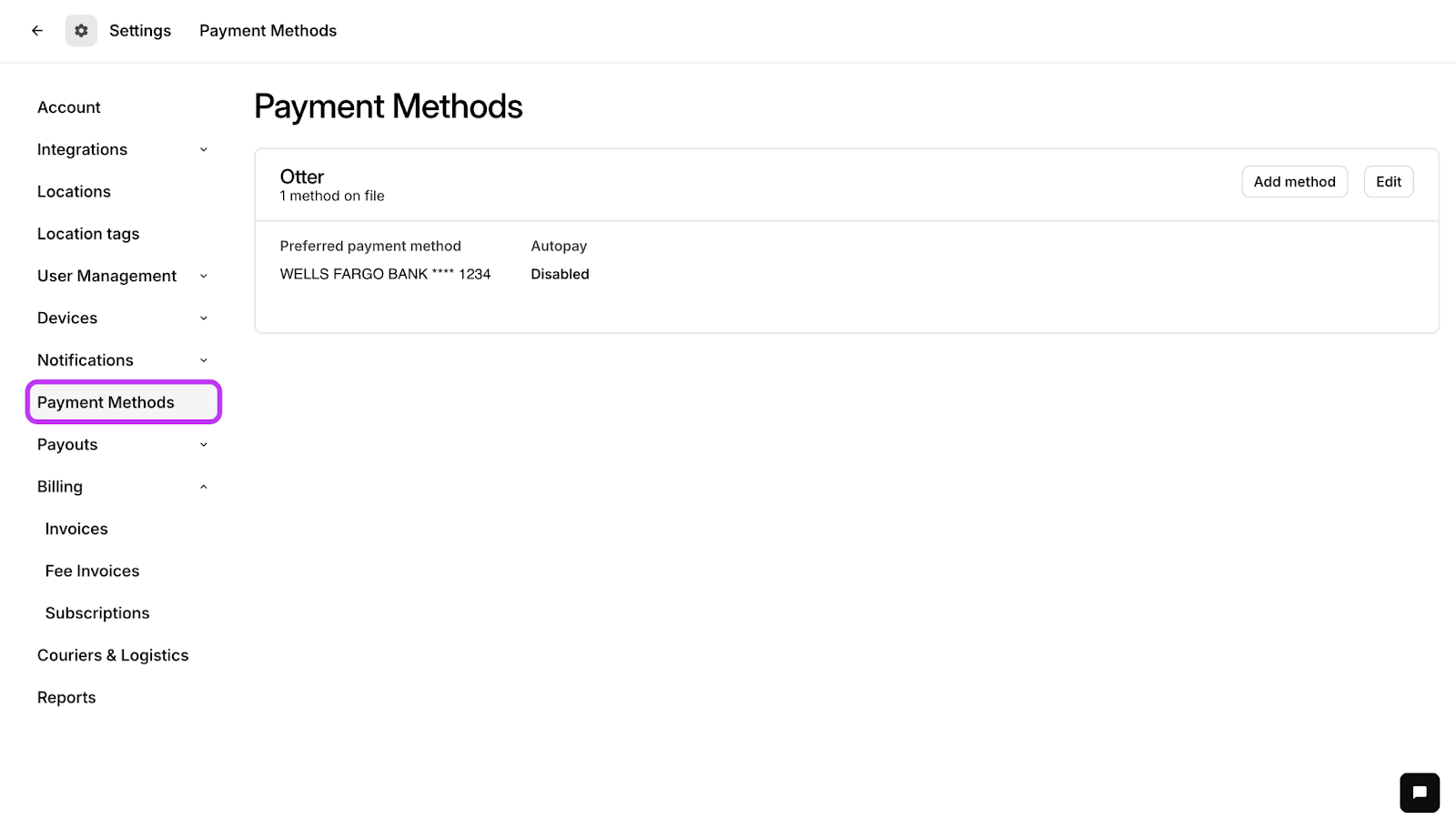Click the Disabled autopay status
Screen dimensions: 1456x829
point(560,274)
